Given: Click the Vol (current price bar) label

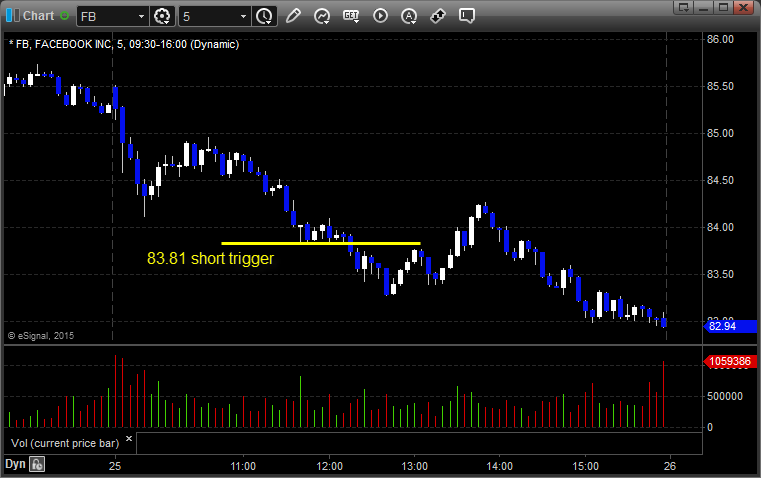Looking at the screenshot, I should coord(65,443).
